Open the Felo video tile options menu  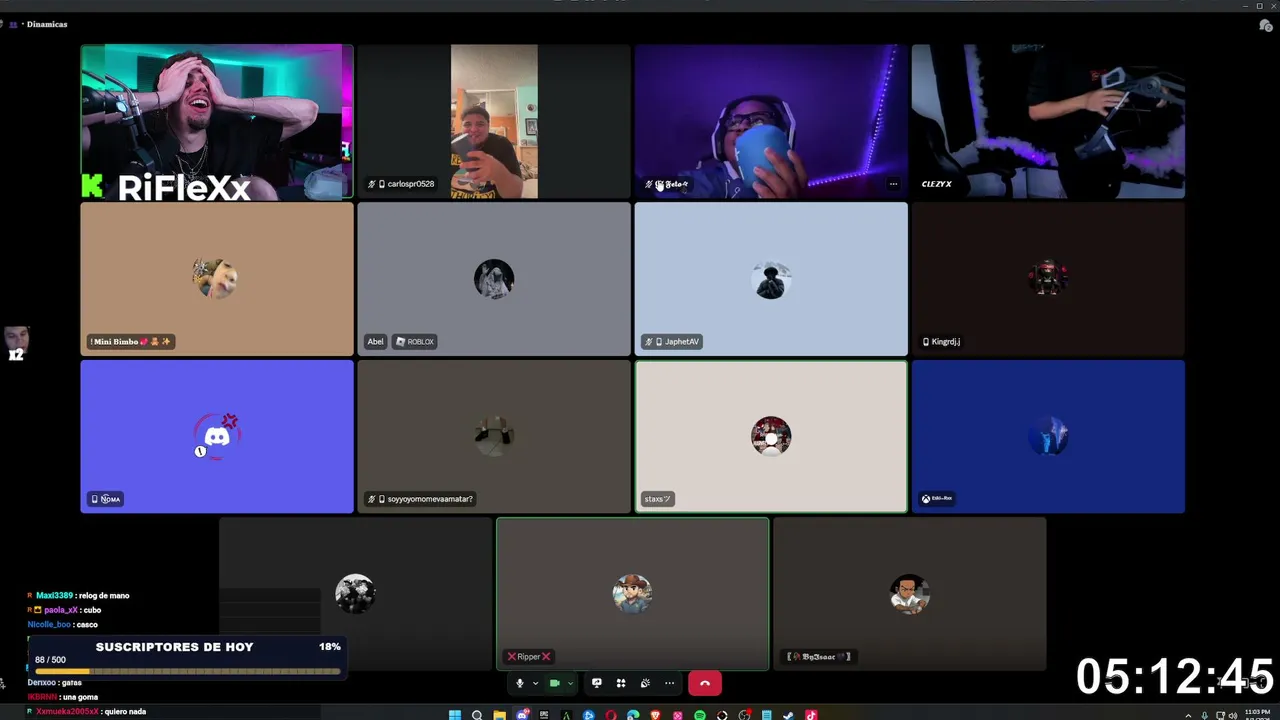click(x=893, y=184)
